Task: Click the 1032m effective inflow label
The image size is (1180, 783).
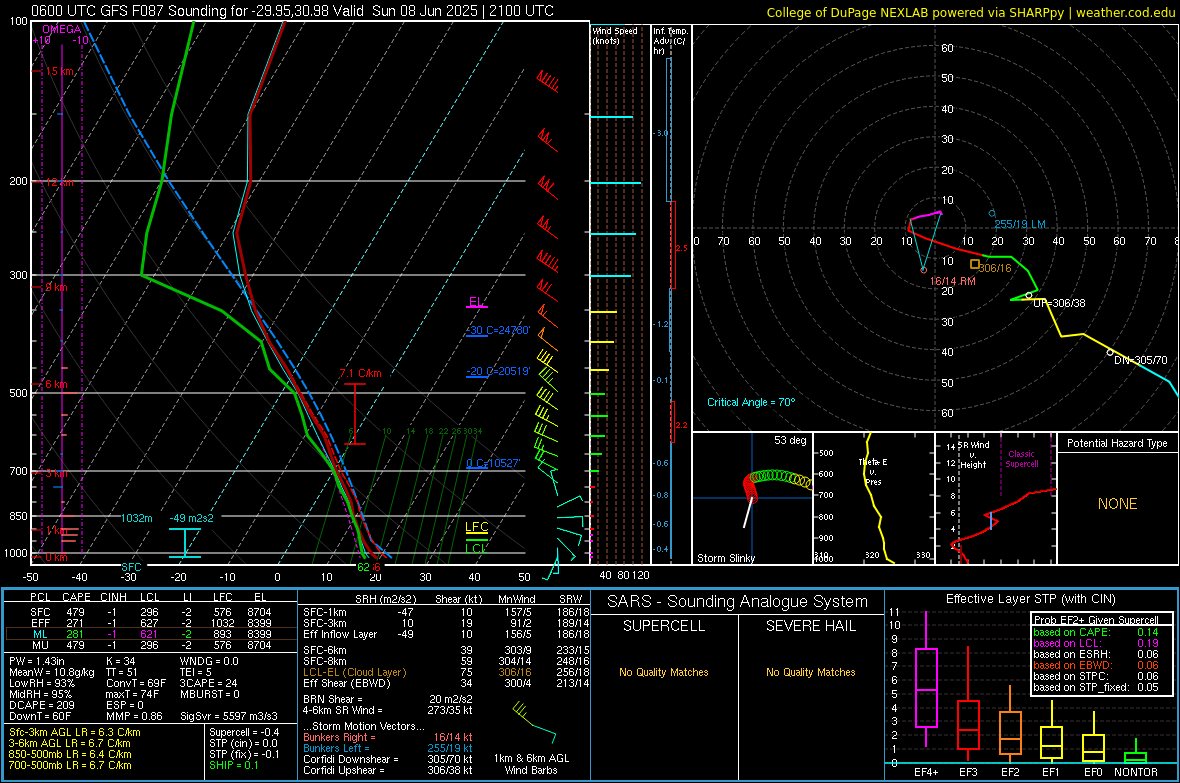Action: pyautogui.click(x=137, y=518)
